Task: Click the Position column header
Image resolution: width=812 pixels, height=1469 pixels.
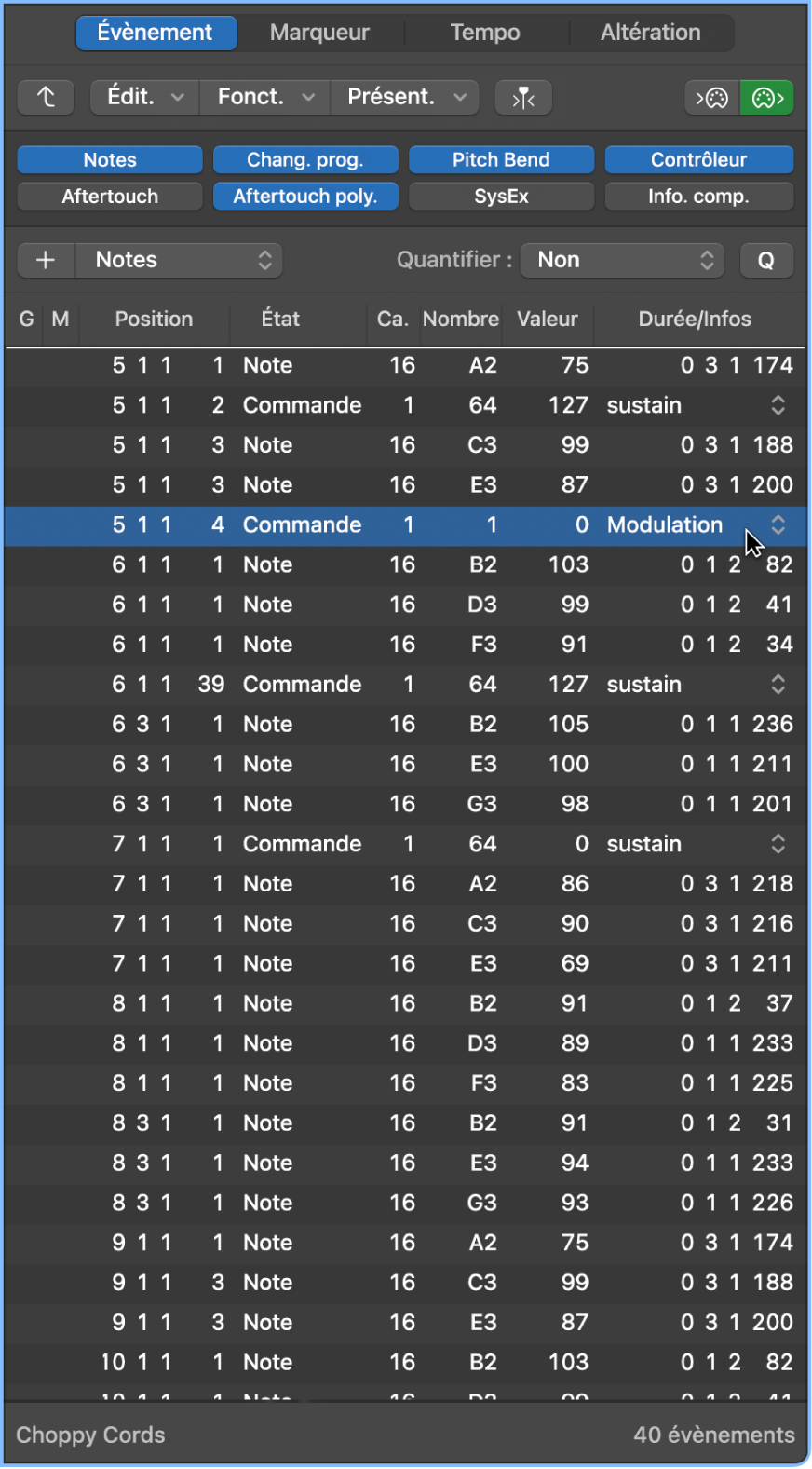Action: click(x=154, y=319)
